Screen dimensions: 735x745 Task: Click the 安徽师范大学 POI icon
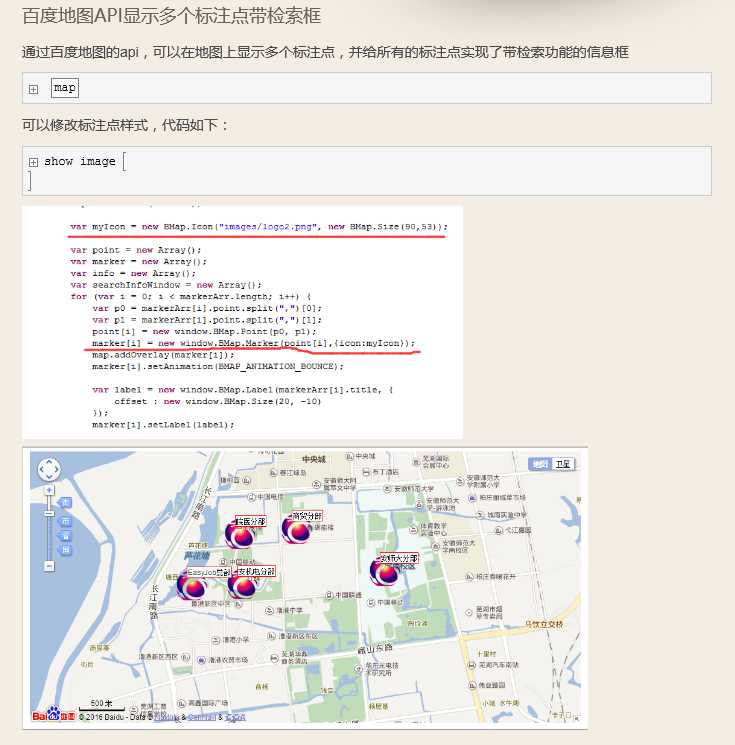387,488
